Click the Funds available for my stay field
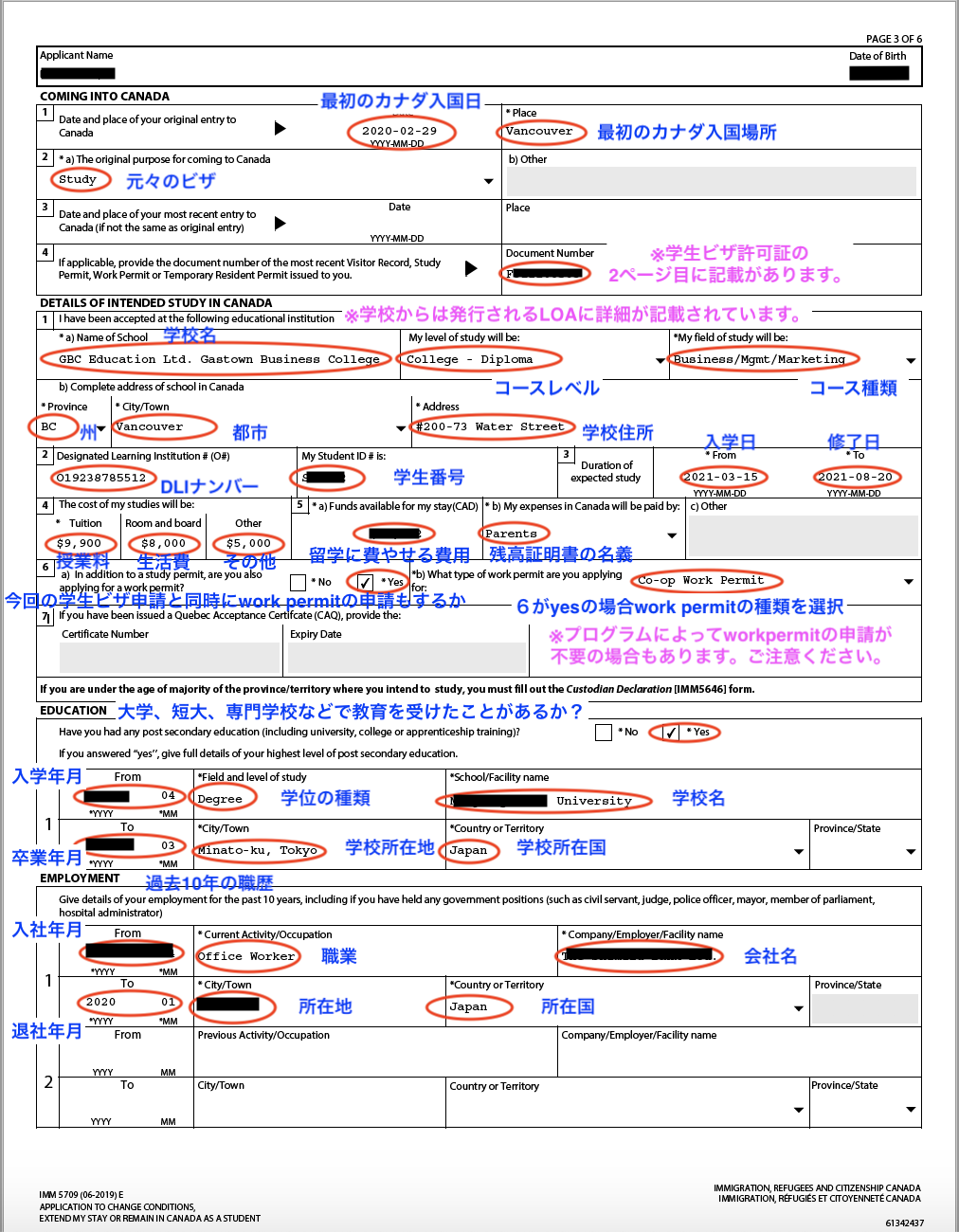Screen dimensions: 959x1232 (x=394, y=534)
